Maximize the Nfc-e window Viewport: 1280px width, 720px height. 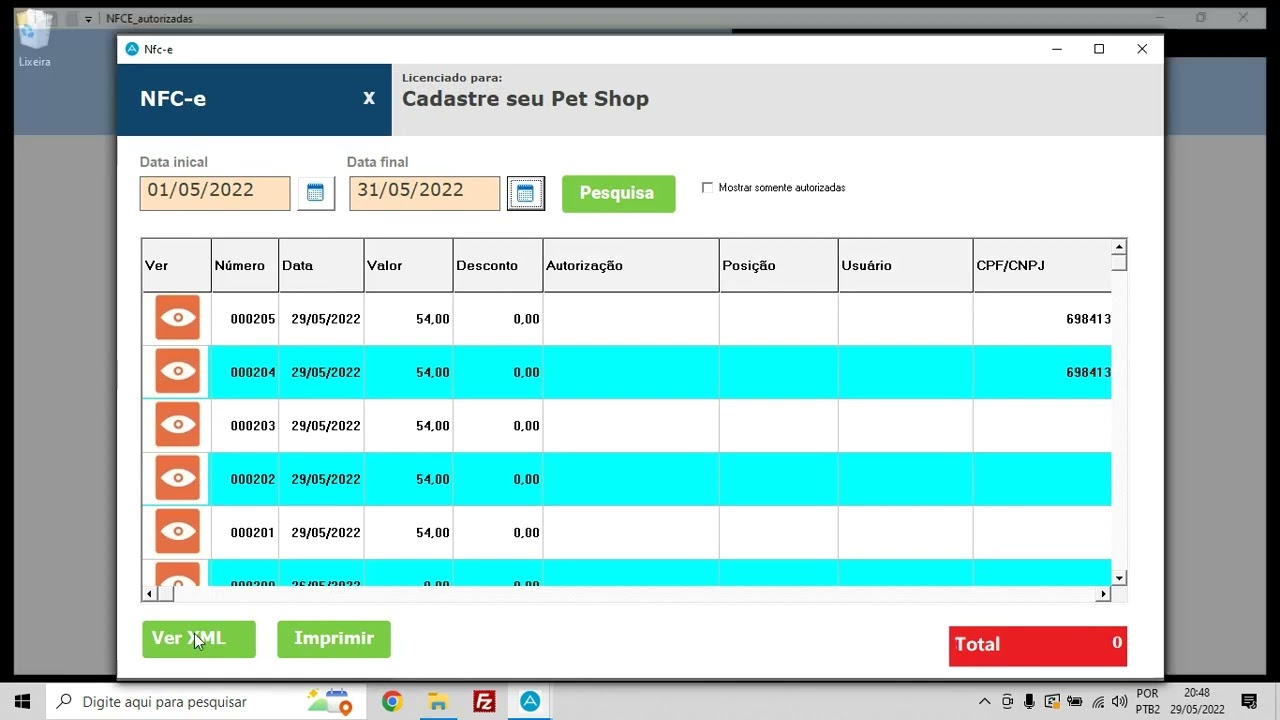click(x=1099, y=49)
